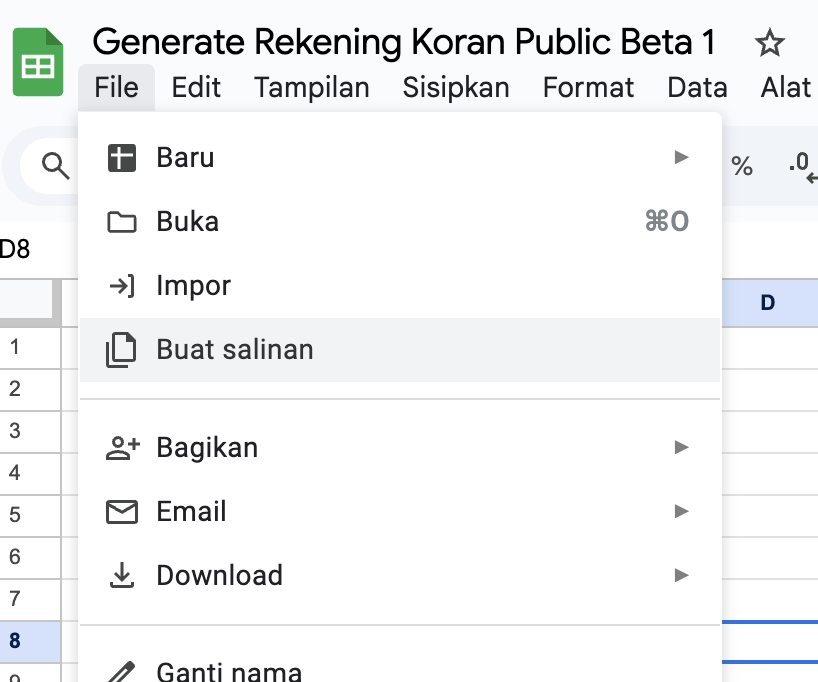Open the Data menu

[x=697, y=87]
